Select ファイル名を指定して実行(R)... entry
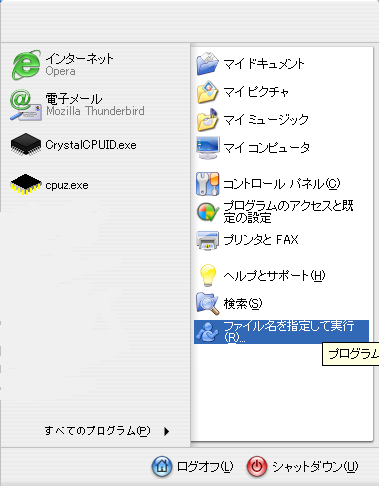The image size is (379, 486). tap(281, 332)
